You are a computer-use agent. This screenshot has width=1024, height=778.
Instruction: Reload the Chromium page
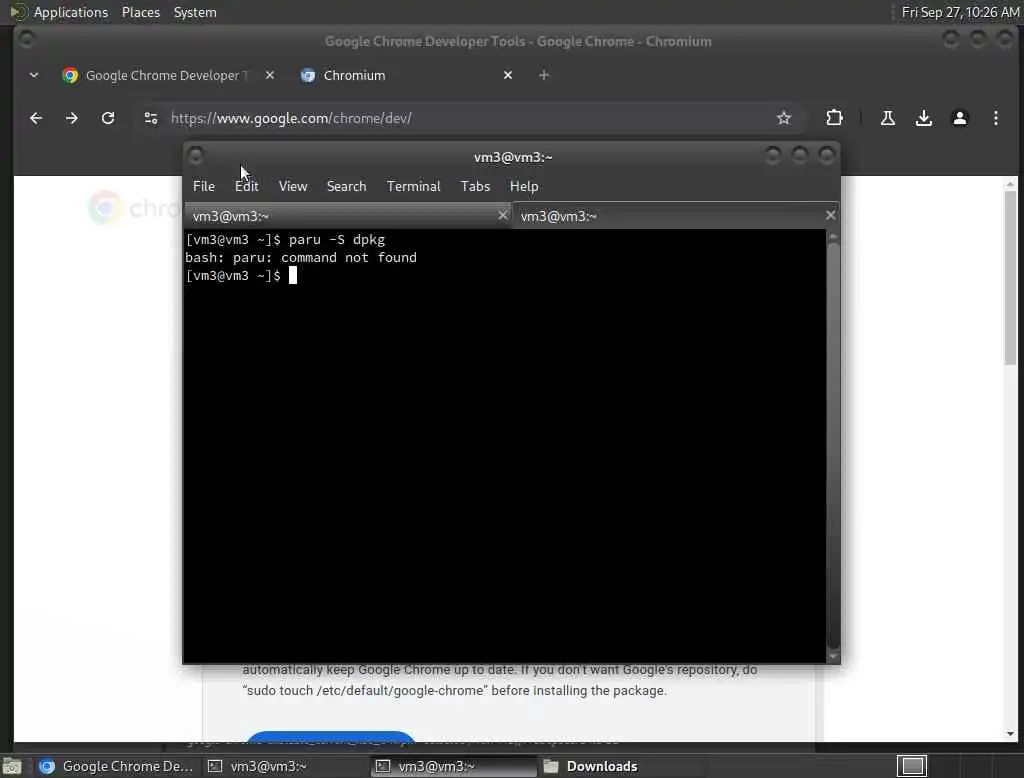(108, 118)
